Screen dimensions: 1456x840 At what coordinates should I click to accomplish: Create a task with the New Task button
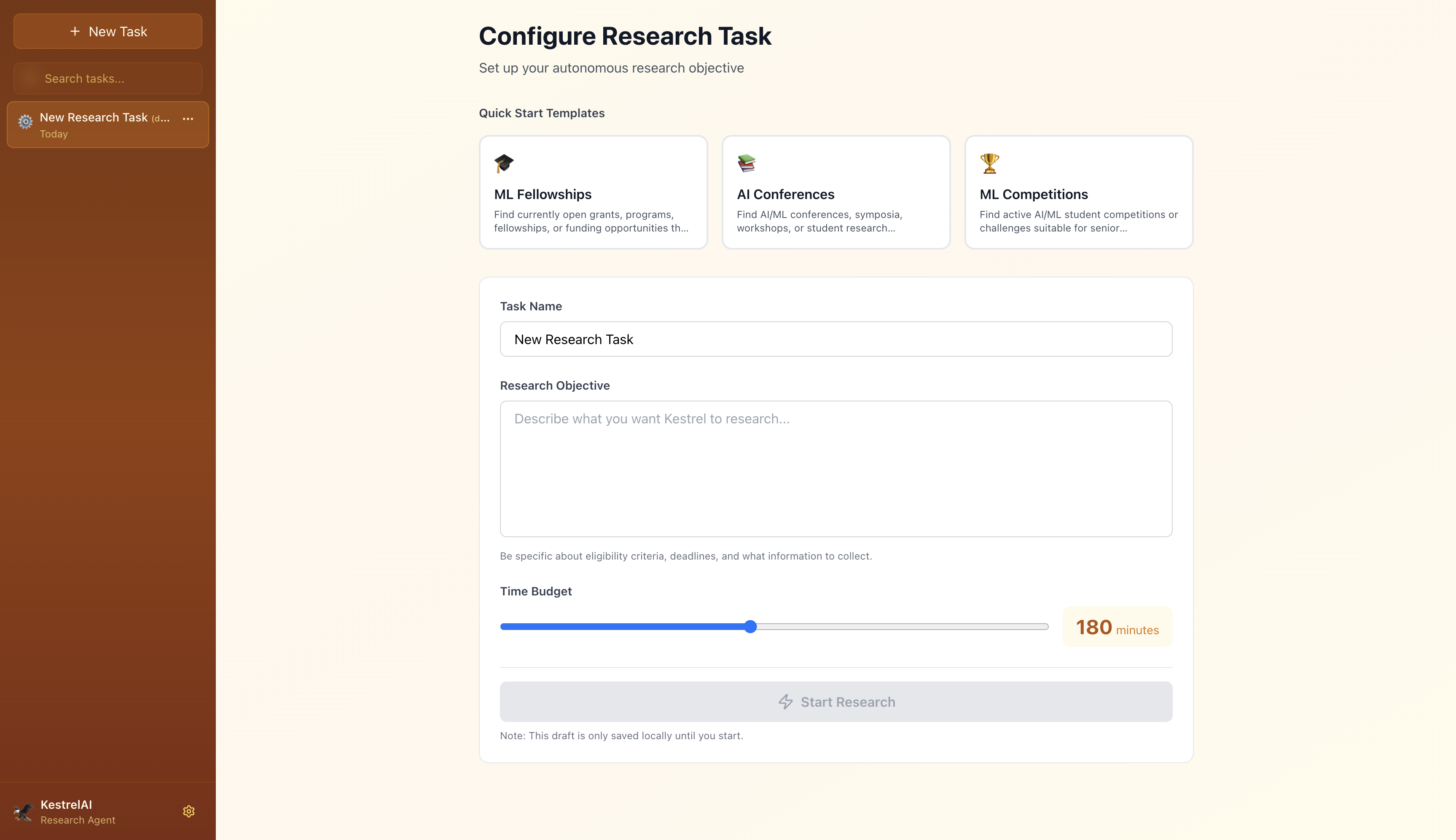(108, 31)
